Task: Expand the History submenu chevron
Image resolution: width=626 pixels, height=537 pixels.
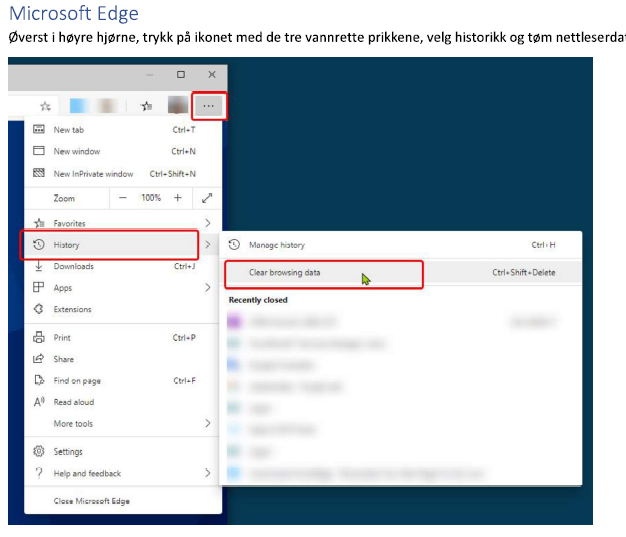Action: [208, 244]
